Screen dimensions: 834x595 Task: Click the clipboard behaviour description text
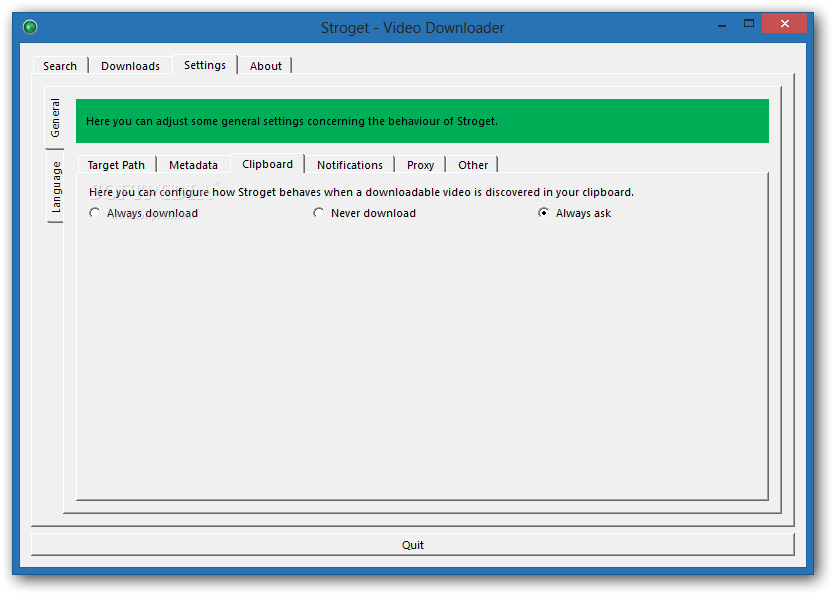361,192
